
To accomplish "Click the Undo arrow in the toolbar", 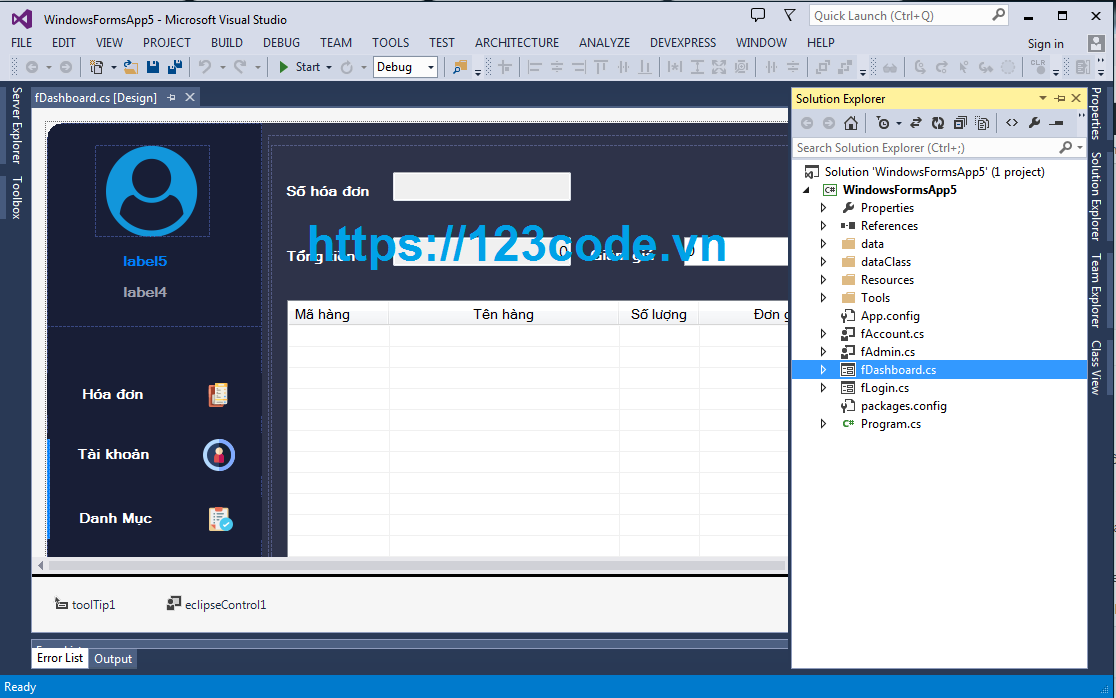I will 205,68.
